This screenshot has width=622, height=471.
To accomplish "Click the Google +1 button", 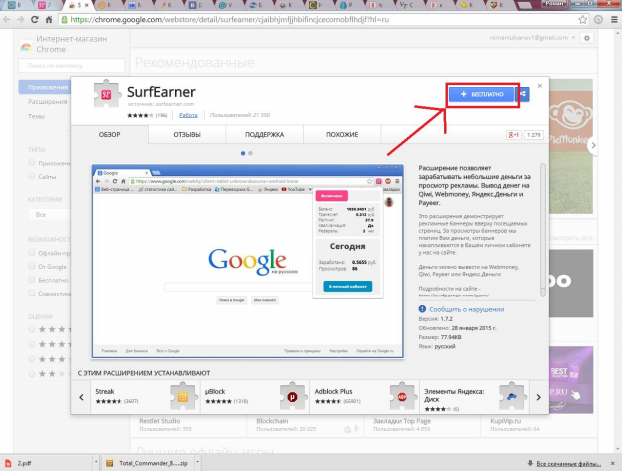I will point(514,135).
